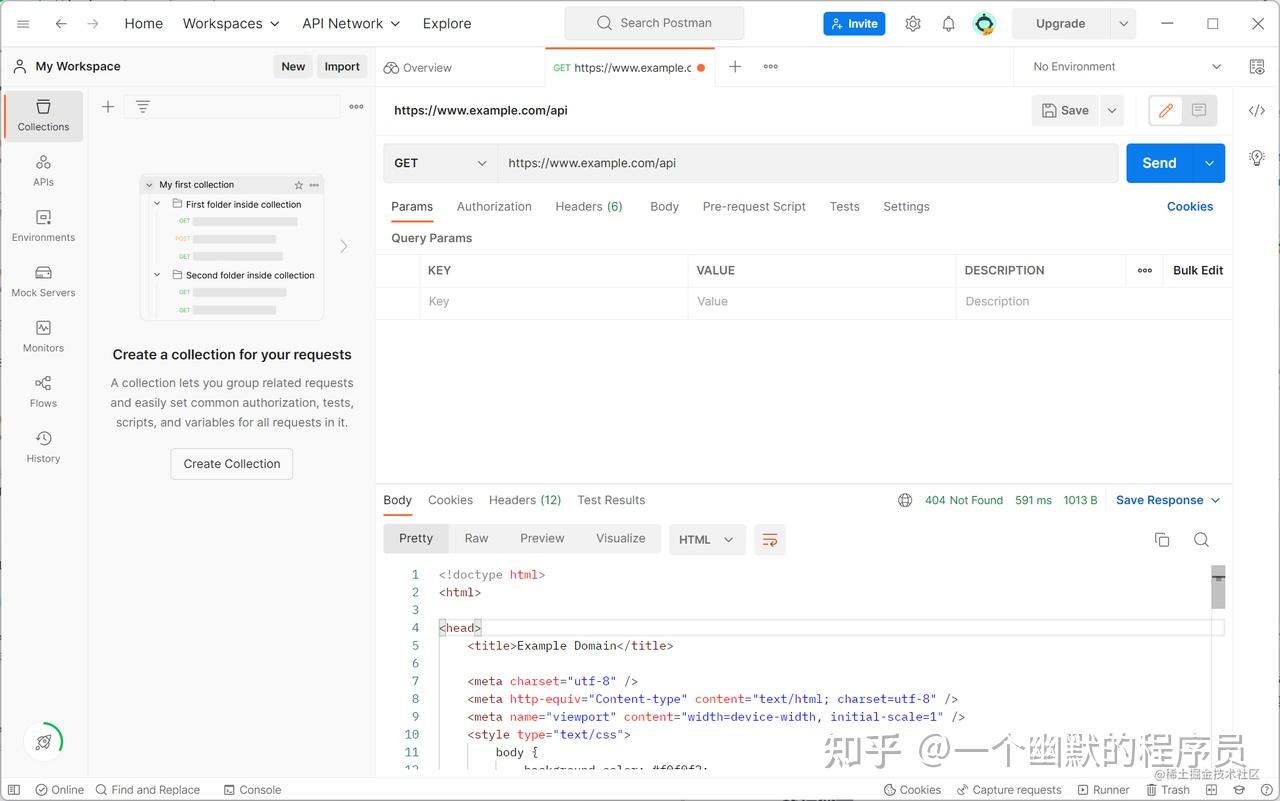Open the Postman Console from status bar
The height and width of the screenshot is (801, 1280).
pyautogui.click(x=253, y=789)
